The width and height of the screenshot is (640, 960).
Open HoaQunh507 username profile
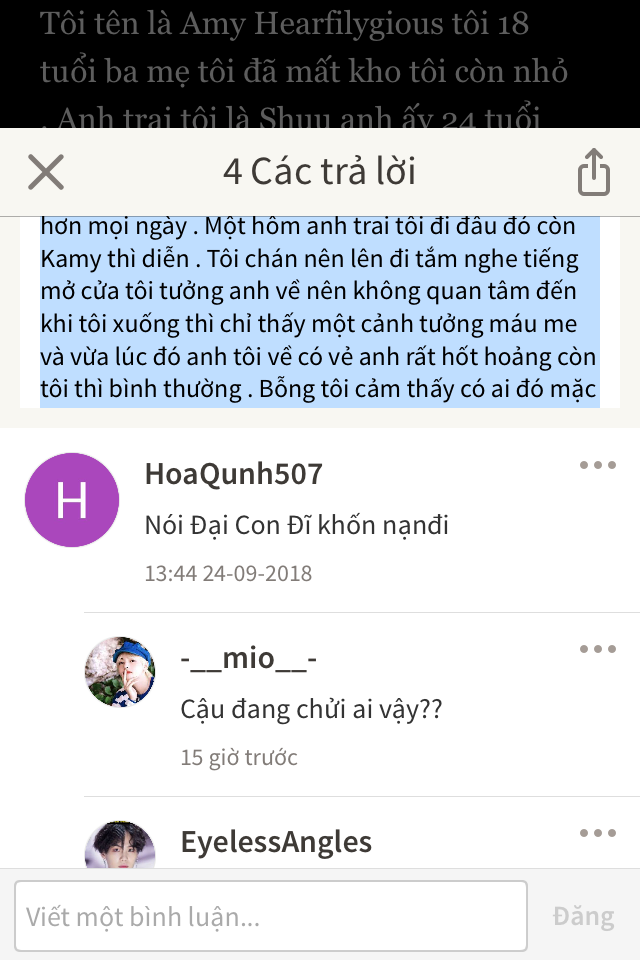233,474
